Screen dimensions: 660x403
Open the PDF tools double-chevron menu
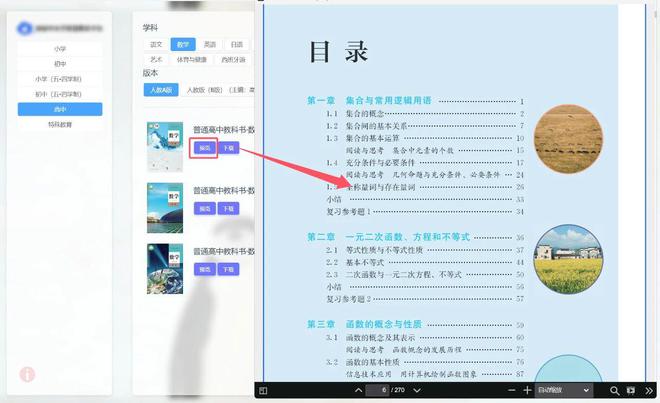(649, 390)
